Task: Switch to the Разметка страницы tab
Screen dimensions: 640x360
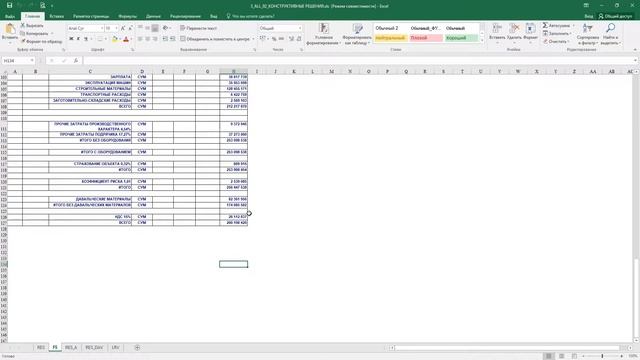Action: 91,16
